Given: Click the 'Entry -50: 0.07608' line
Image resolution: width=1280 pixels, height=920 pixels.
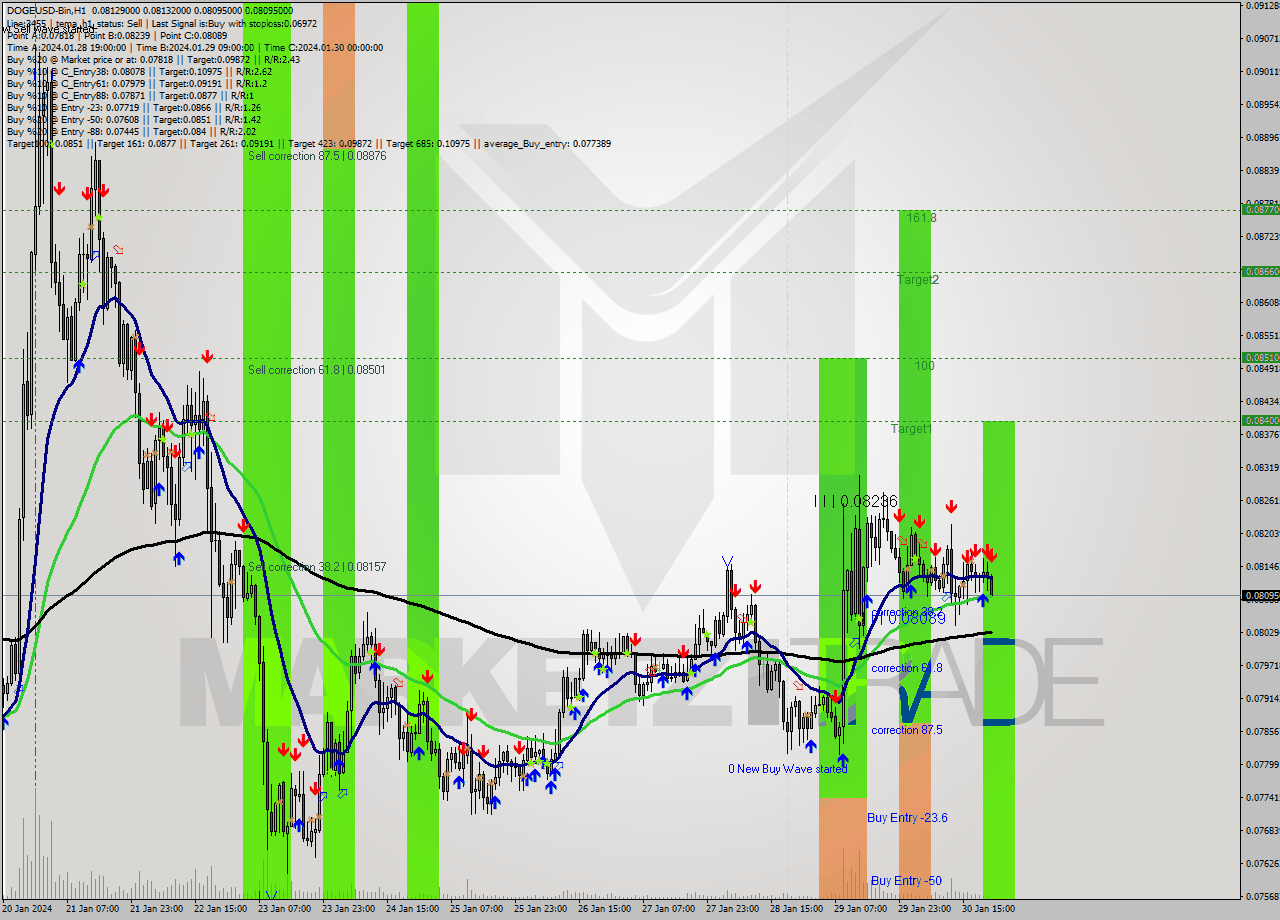Looking at the screenshot, I should pyautogui.click(x=133, y=119).
